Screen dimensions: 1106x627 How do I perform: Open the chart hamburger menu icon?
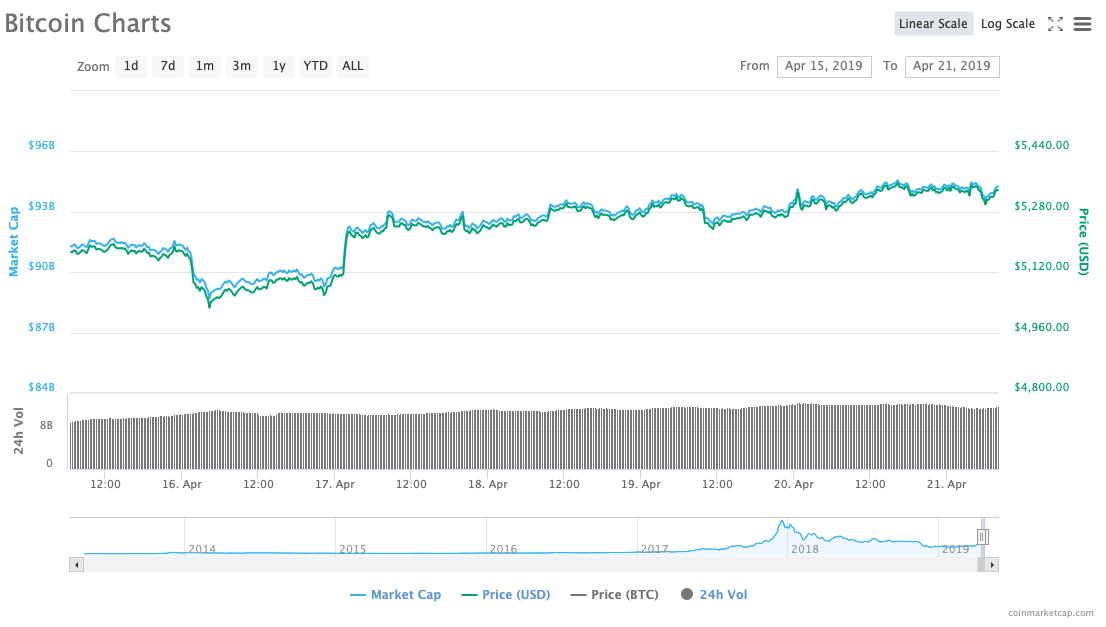click(x=1082, y=24)
